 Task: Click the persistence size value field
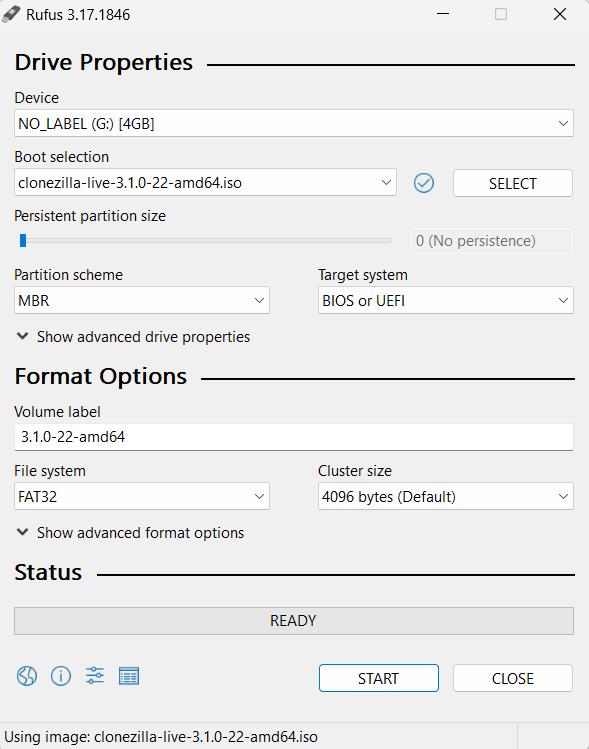tap(491, 241)
